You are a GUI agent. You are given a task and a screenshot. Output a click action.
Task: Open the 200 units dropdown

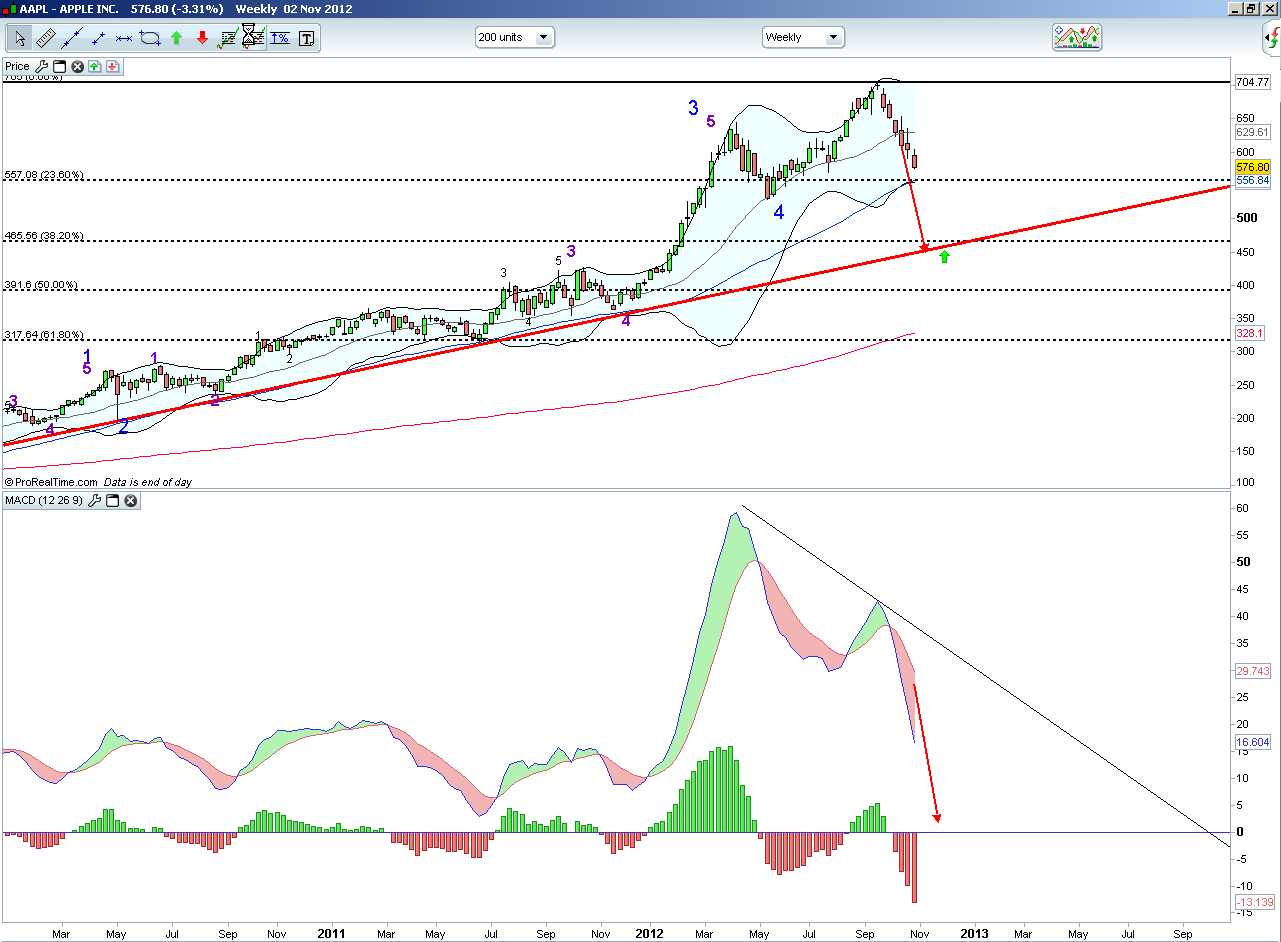click(515, 37)
